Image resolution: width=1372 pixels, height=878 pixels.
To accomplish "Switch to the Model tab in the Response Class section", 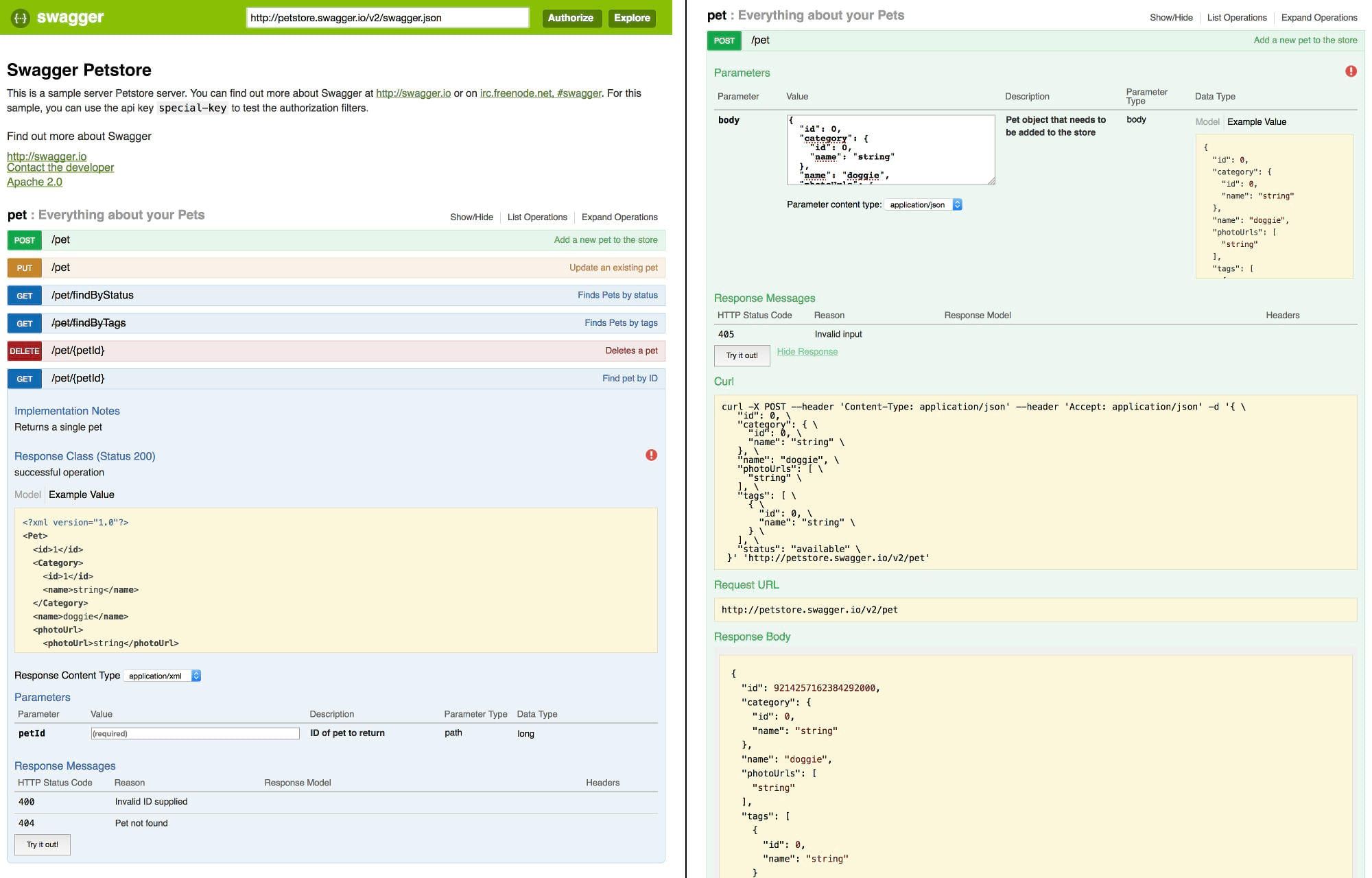I will (x=27, y=495).
